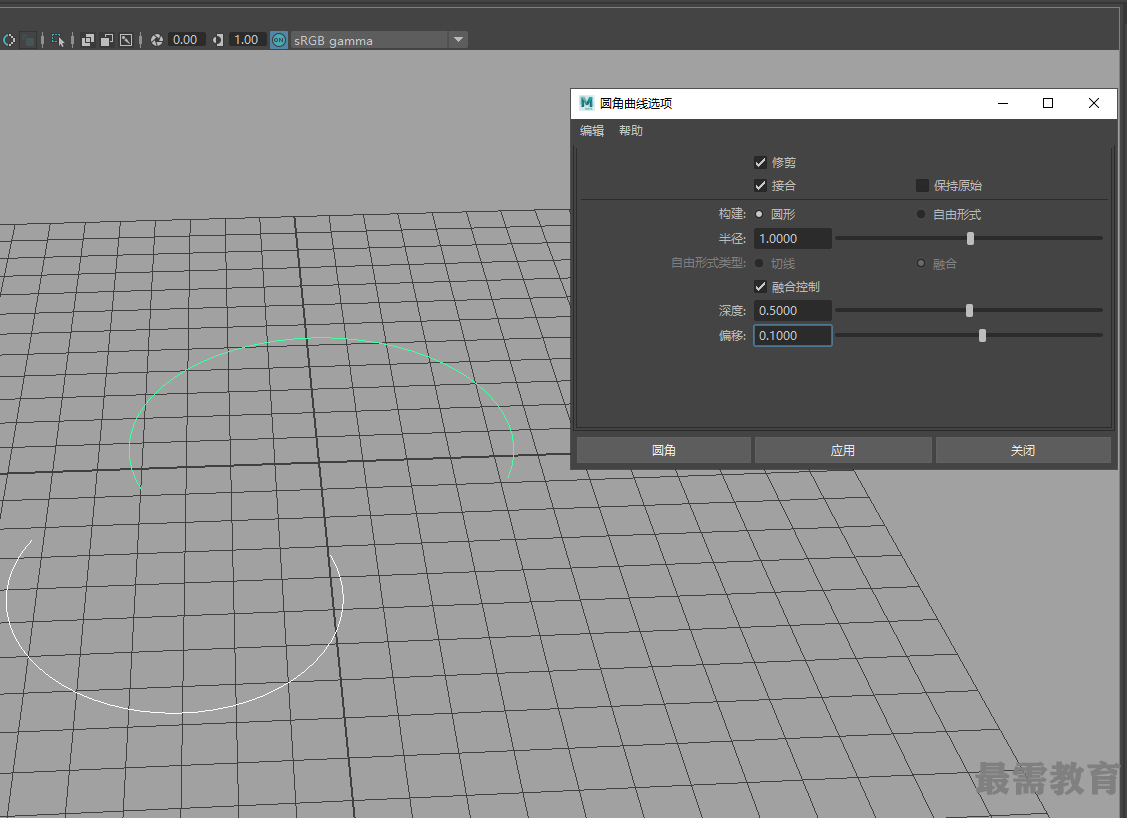Uncheck the 接合 checkbox
The width and height of the screenshot is (1127, 818).
coord(760,185)
